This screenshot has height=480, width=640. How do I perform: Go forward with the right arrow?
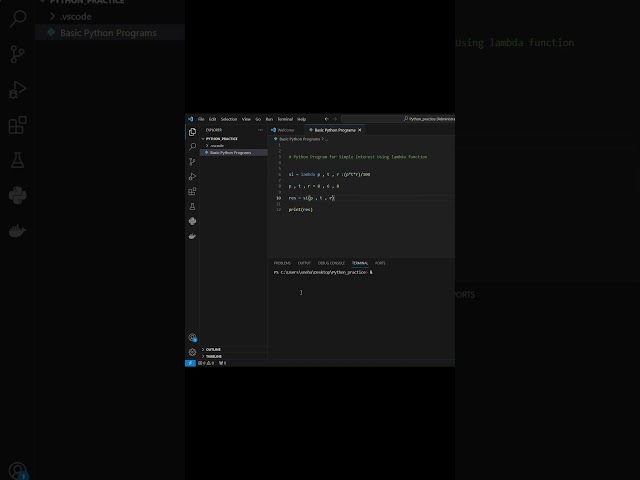point(335,119)
